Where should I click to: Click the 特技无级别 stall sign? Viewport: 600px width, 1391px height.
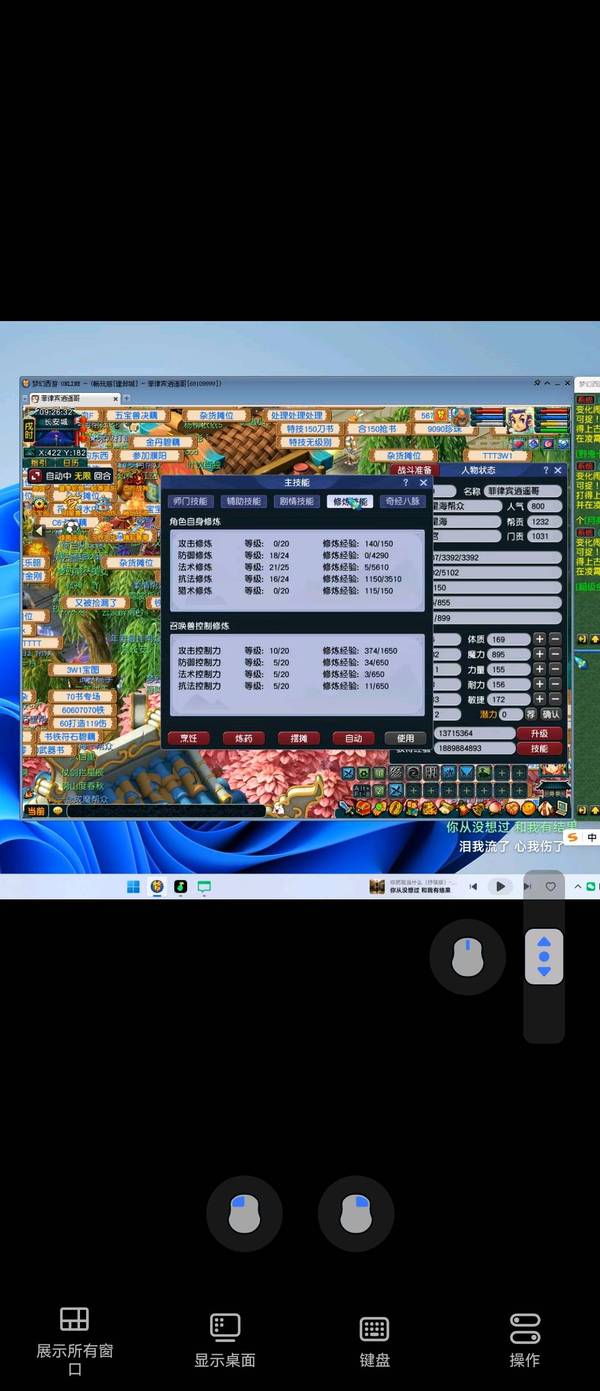tap(309, 442)
